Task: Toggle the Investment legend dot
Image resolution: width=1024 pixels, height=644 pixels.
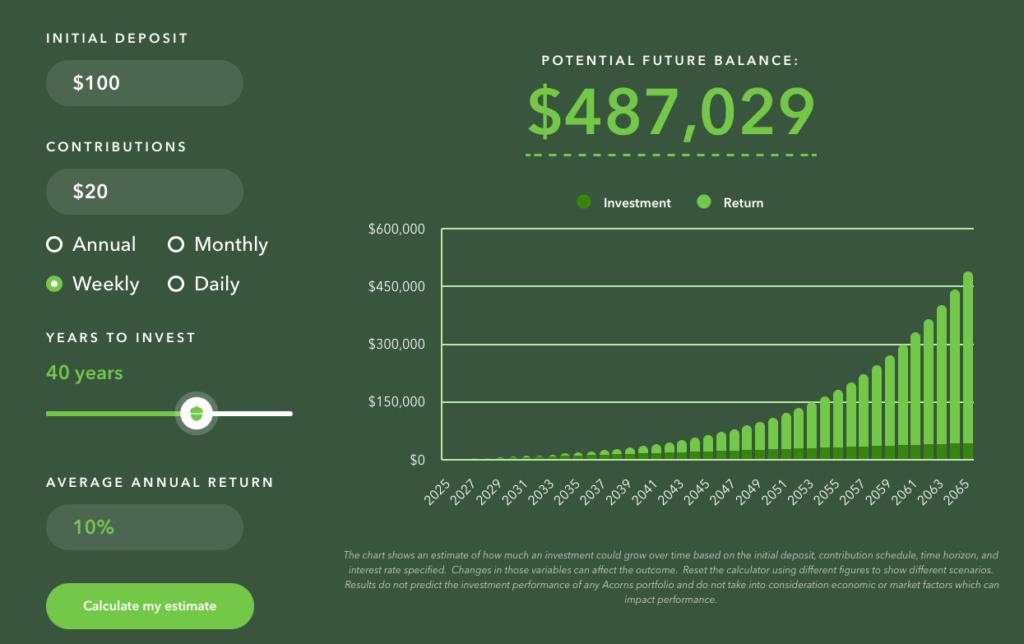Action: point(585,202)
